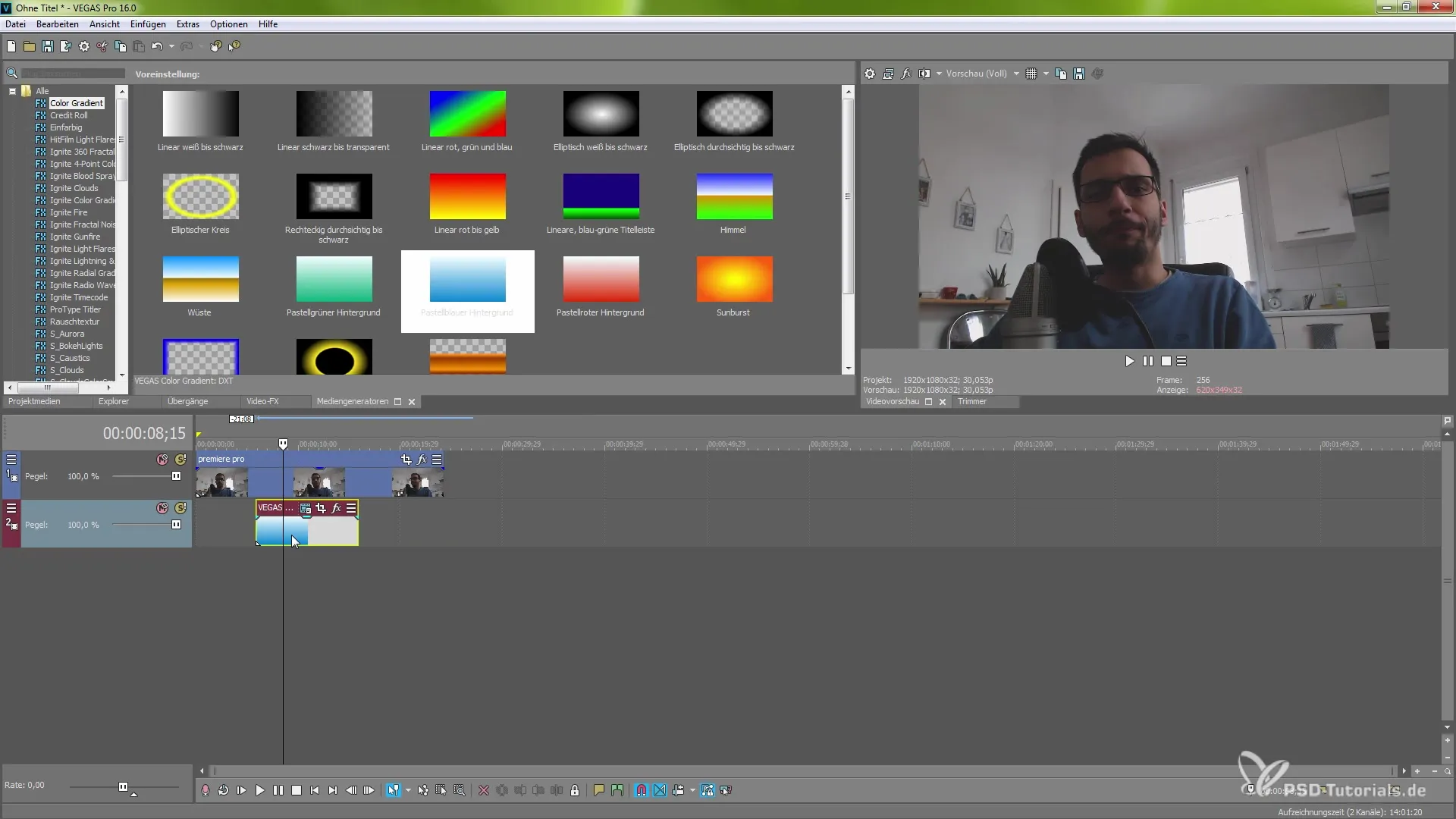
Task: Open the edit tool dropdown arrow in the timeline toolbar
Action: click(408, 790)
